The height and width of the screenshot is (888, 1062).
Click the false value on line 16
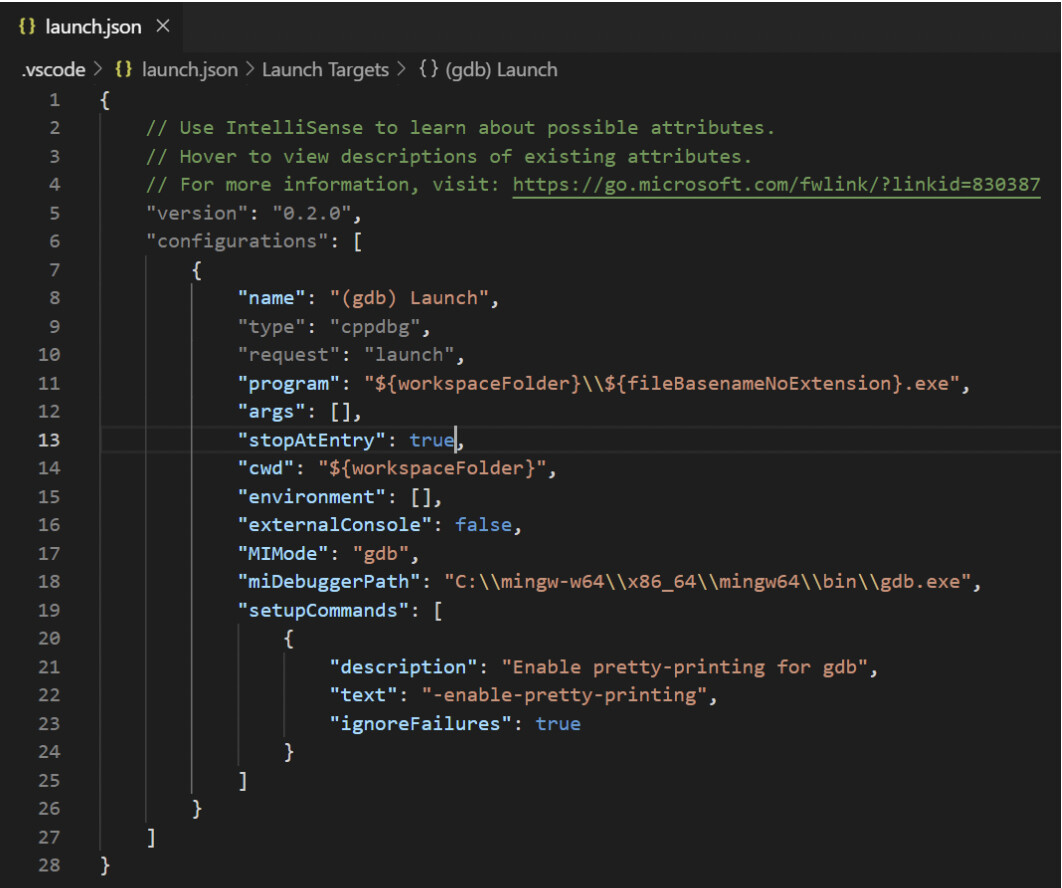click(x=483, y=525)
